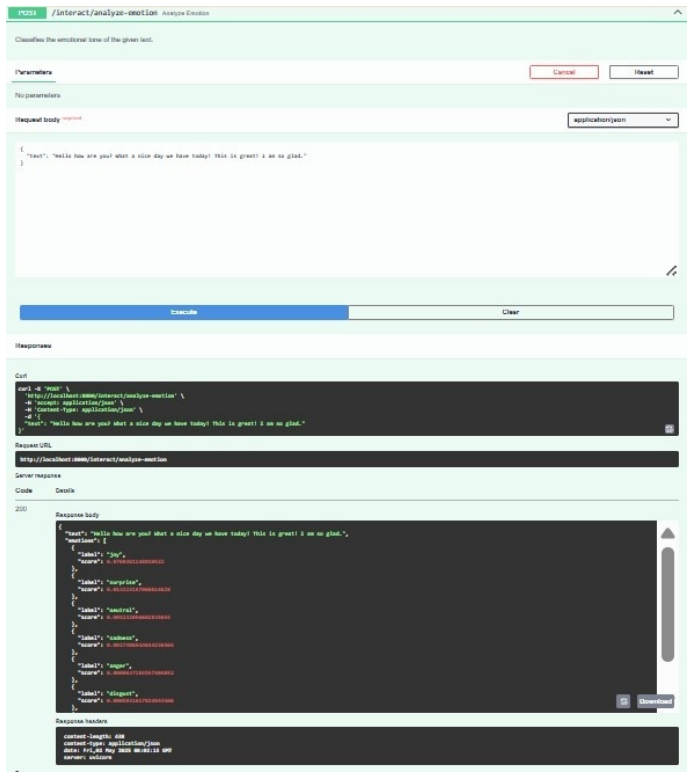Copy the curl command with clipboard icon
The width and height of the screenshot is (693, 778).
coord(669,429)
